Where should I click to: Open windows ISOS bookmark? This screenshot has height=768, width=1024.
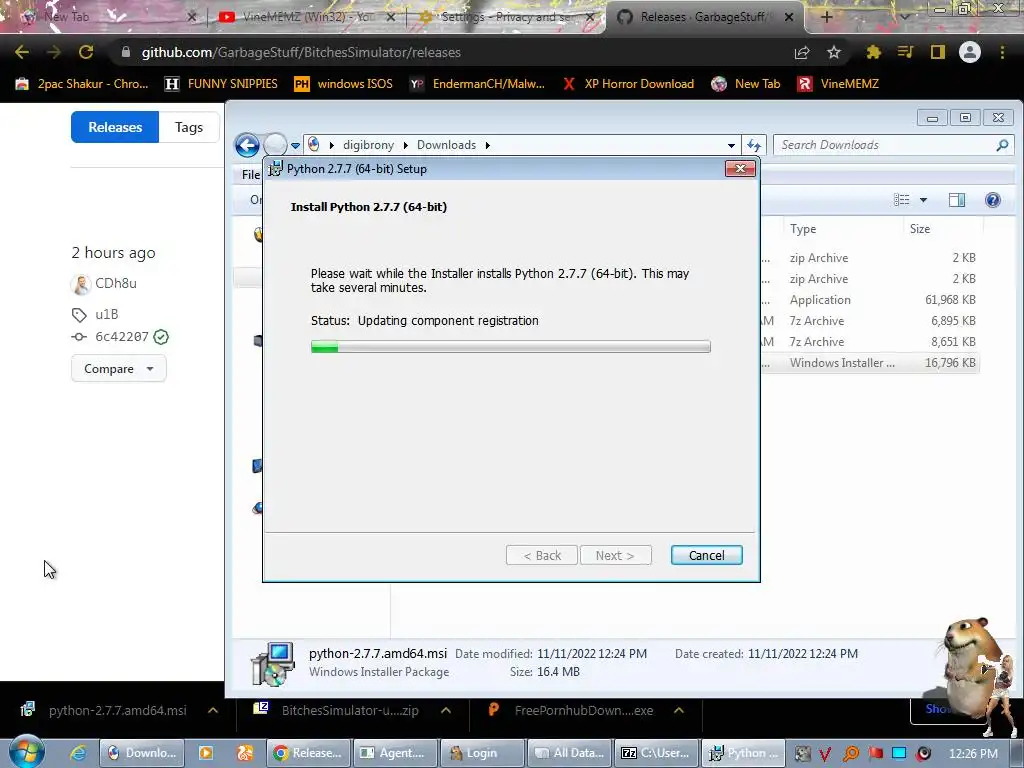(344, 84)
